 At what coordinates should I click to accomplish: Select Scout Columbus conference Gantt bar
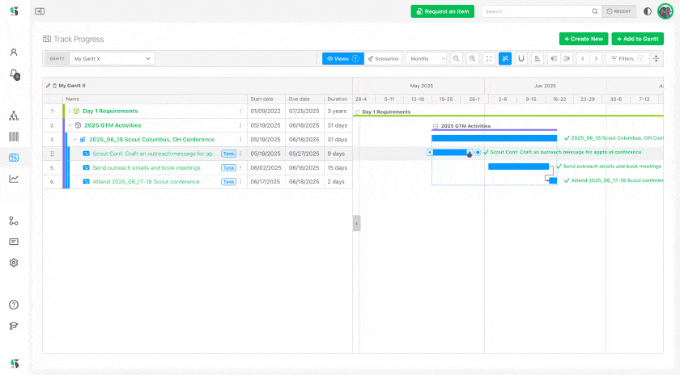(x=494, y=138)
